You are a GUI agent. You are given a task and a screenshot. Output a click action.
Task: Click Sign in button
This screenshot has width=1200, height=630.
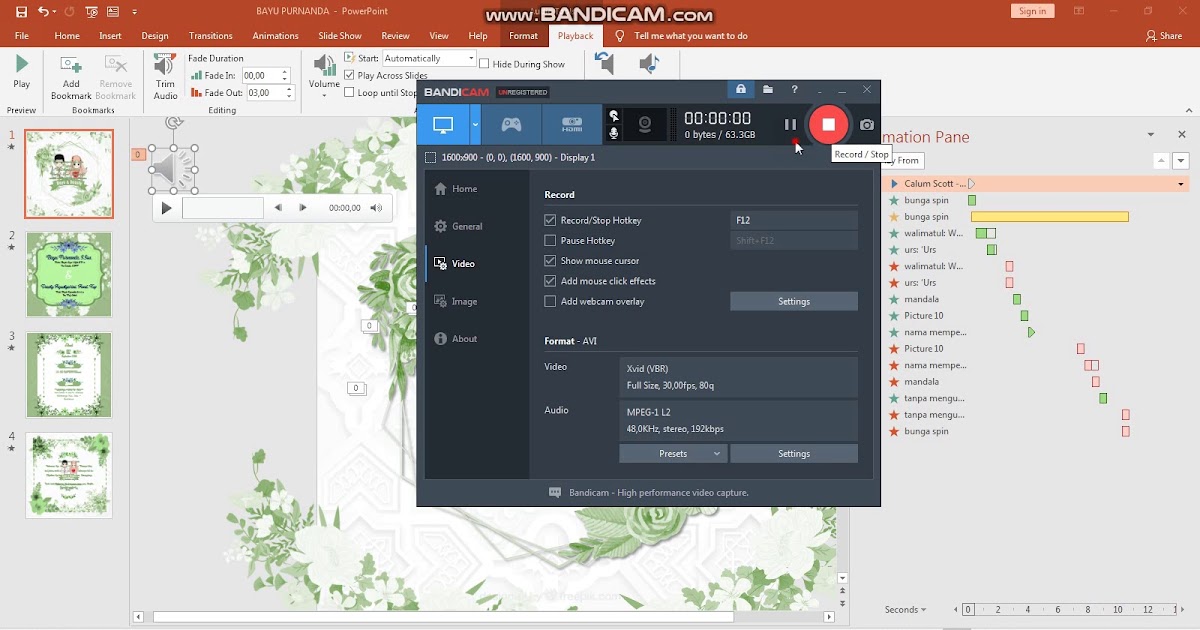[x=1031, y=11]
